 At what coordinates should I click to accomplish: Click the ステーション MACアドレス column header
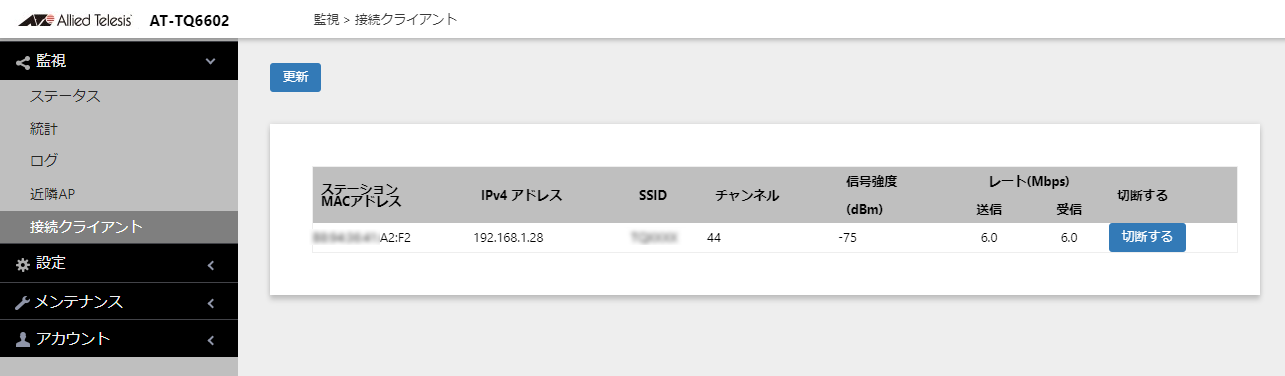pos(361,195)
